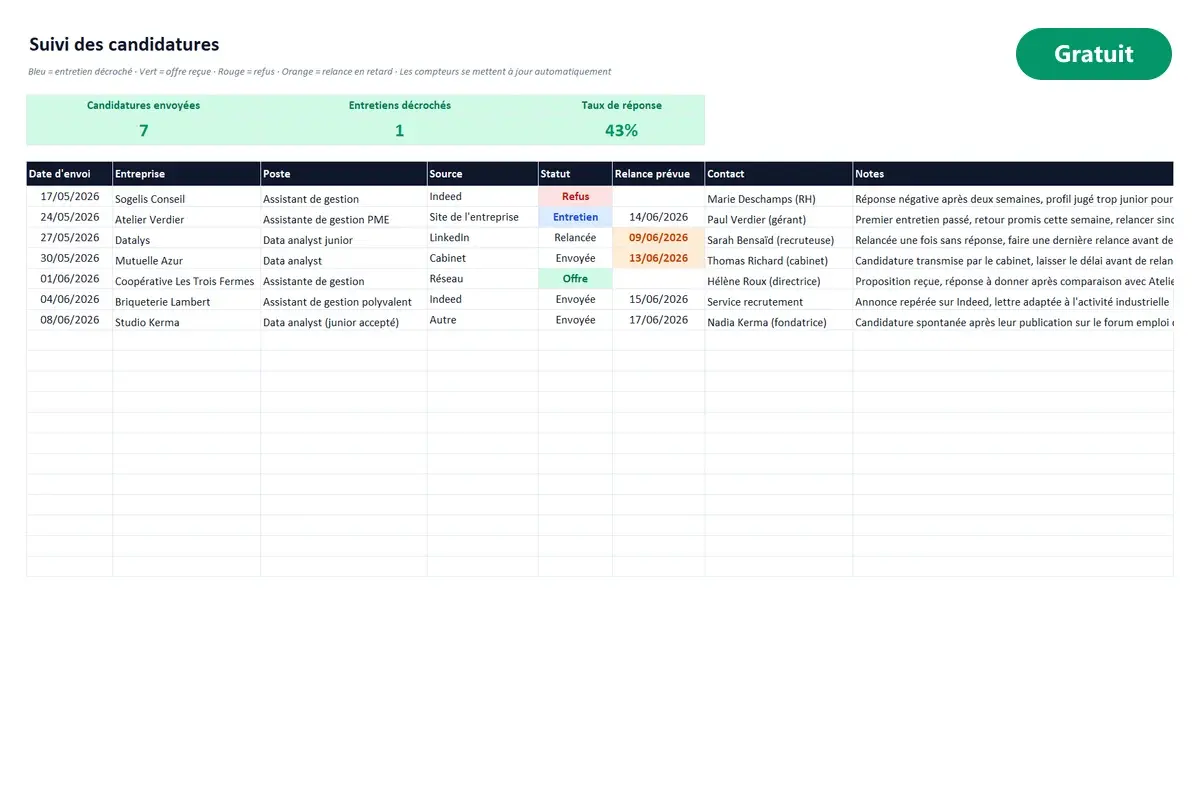Select the Thomas Richard (cabinet) contact cell
1200x800 pixels.
pos(779,259)
